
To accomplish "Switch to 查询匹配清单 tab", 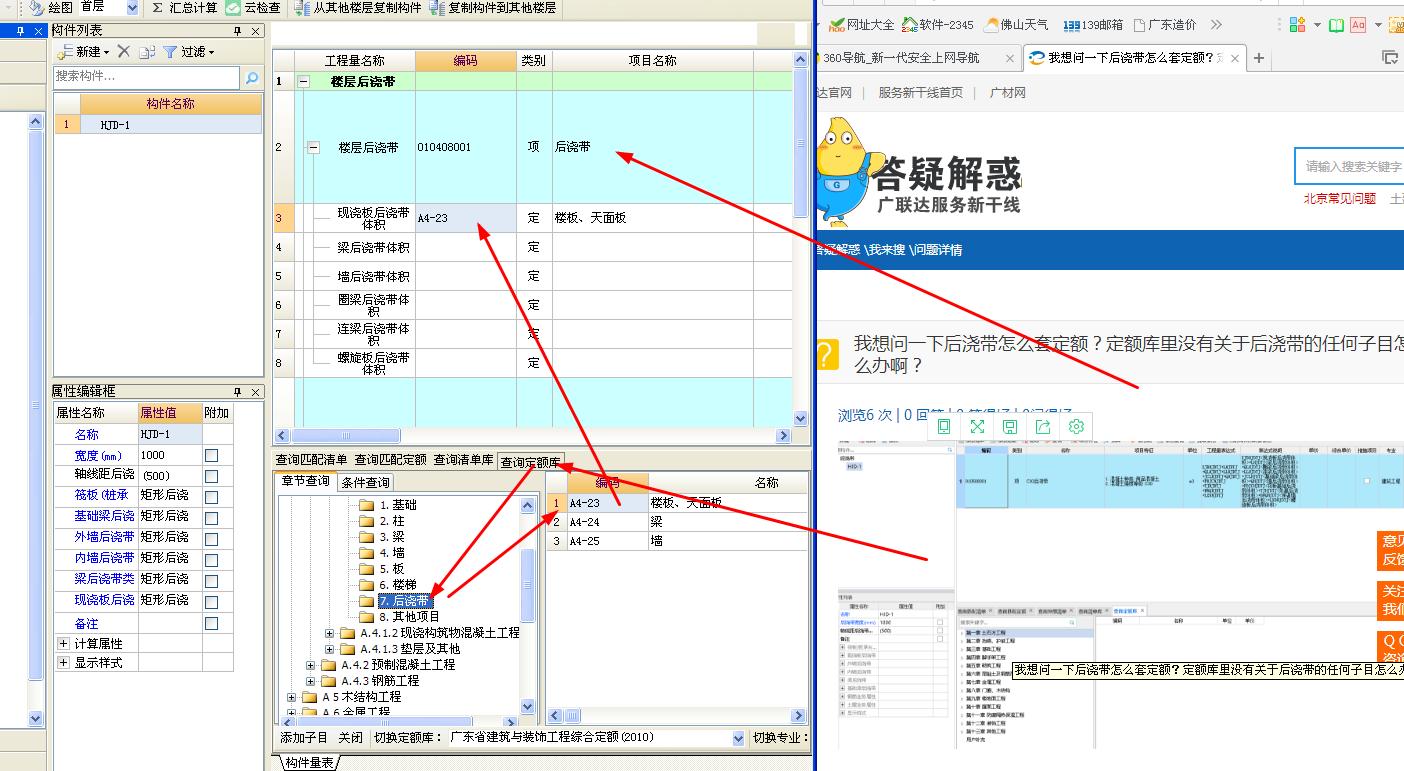I will point(312,460).
